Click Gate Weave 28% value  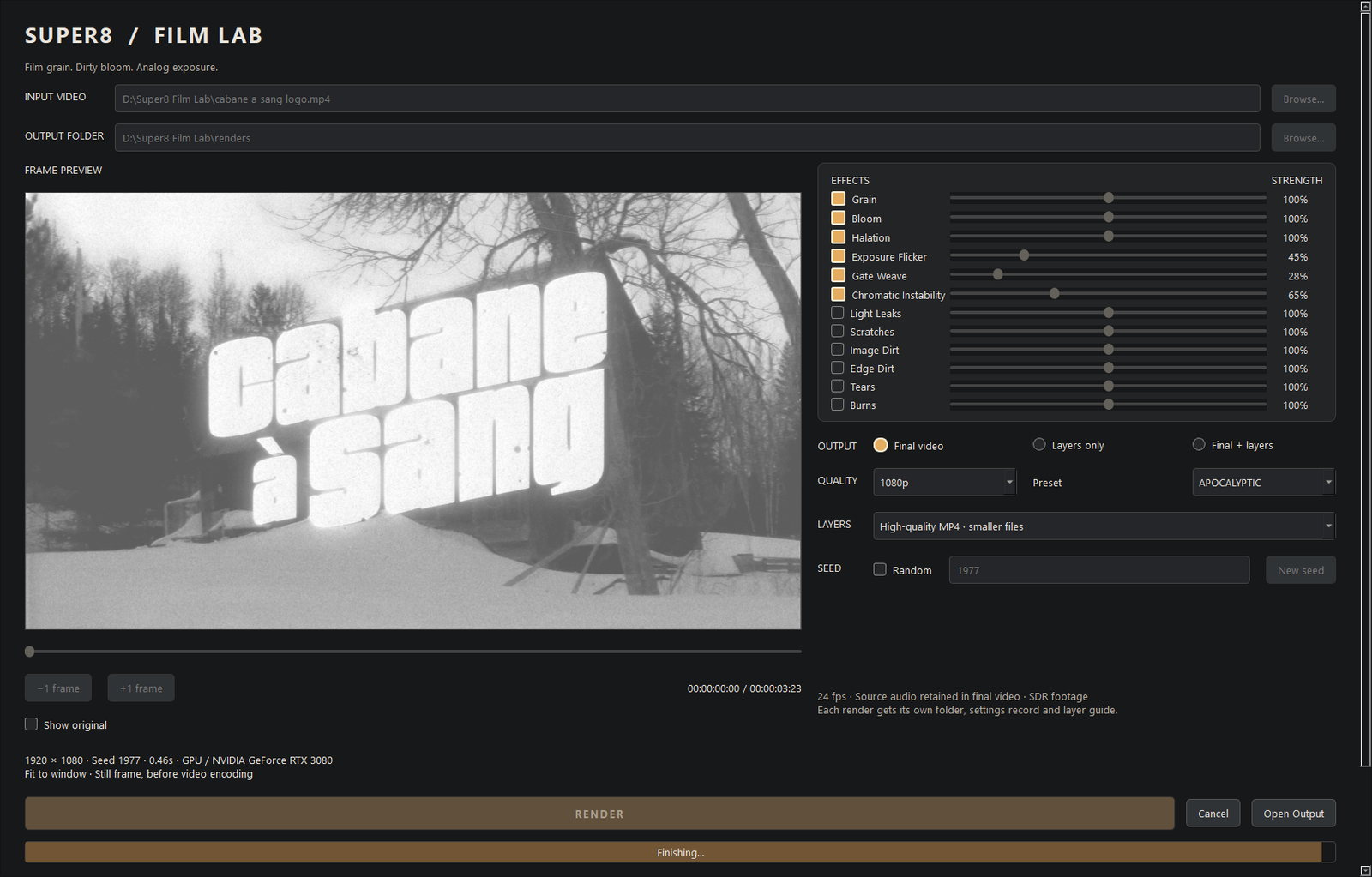[1297, 276]
